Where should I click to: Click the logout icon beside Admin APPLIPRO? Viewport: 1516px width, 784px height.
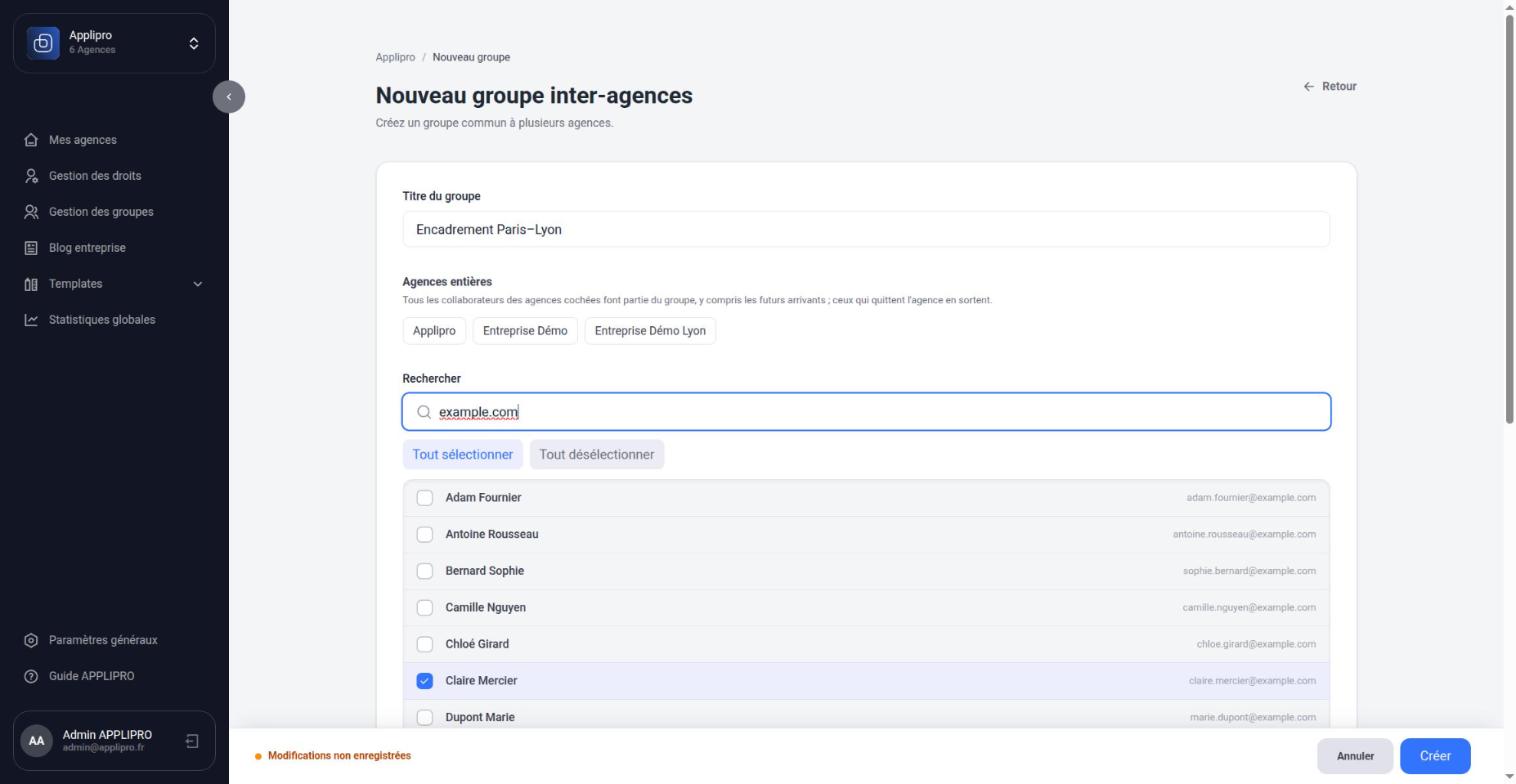tap(192, 741)
